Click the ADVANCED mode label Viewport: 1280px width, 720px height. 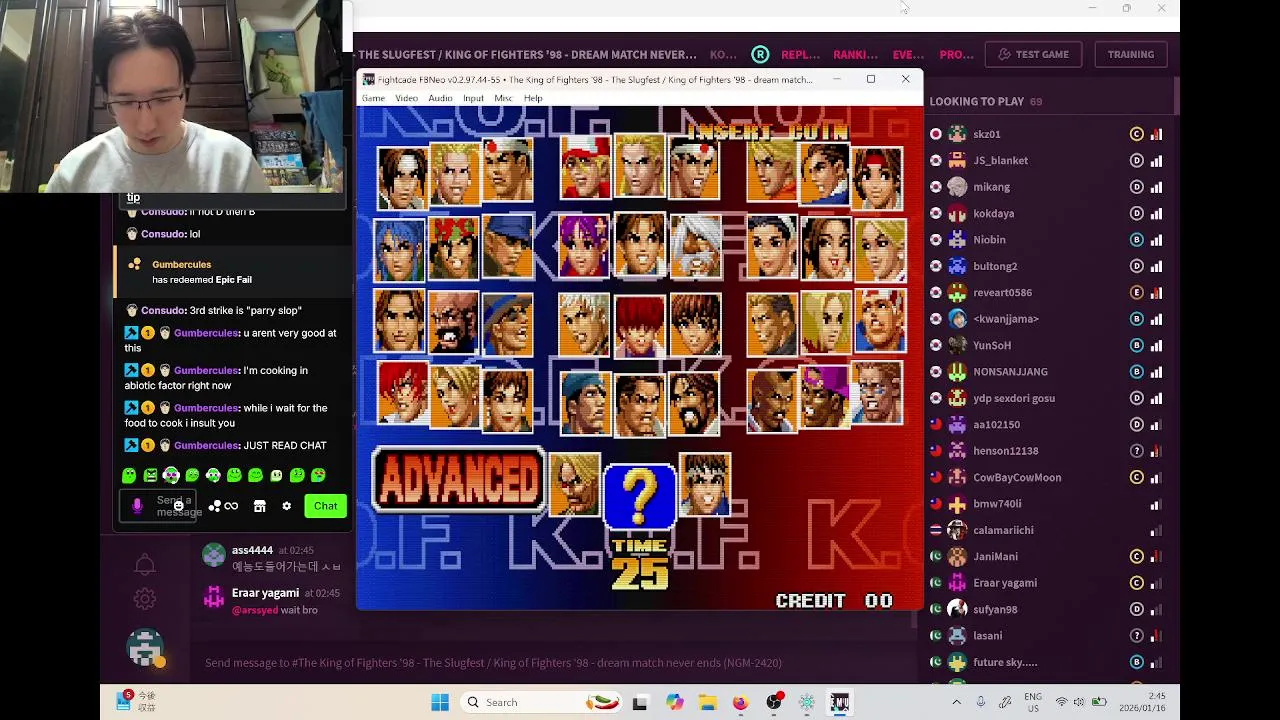(458, 481)
